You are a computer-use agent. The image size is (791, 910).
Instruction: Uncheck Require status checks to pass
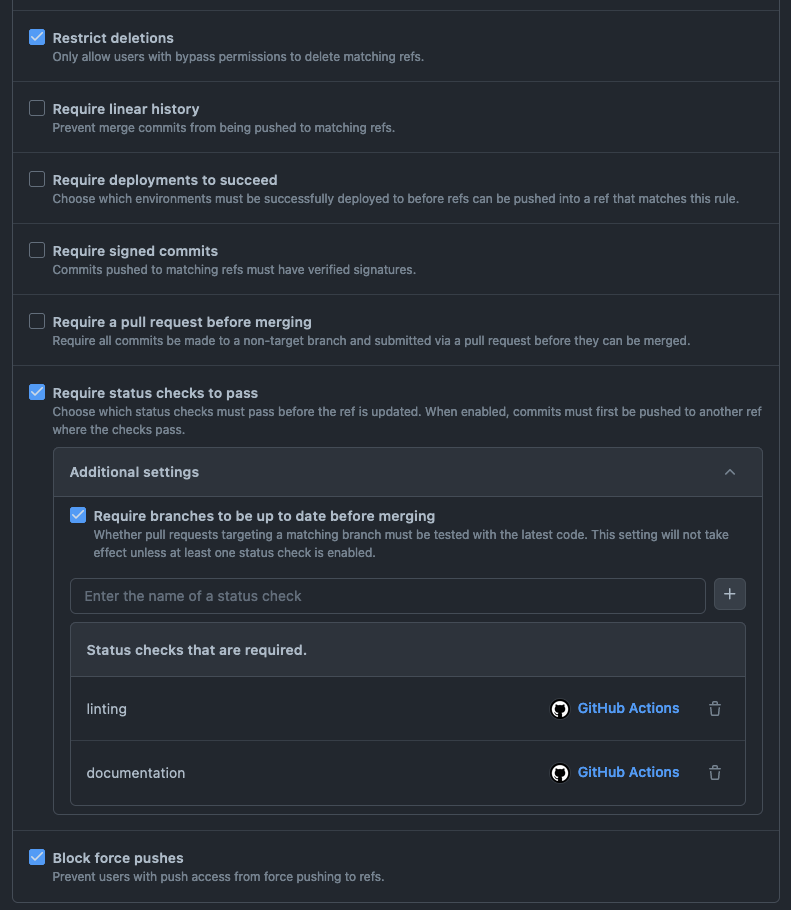37,392
